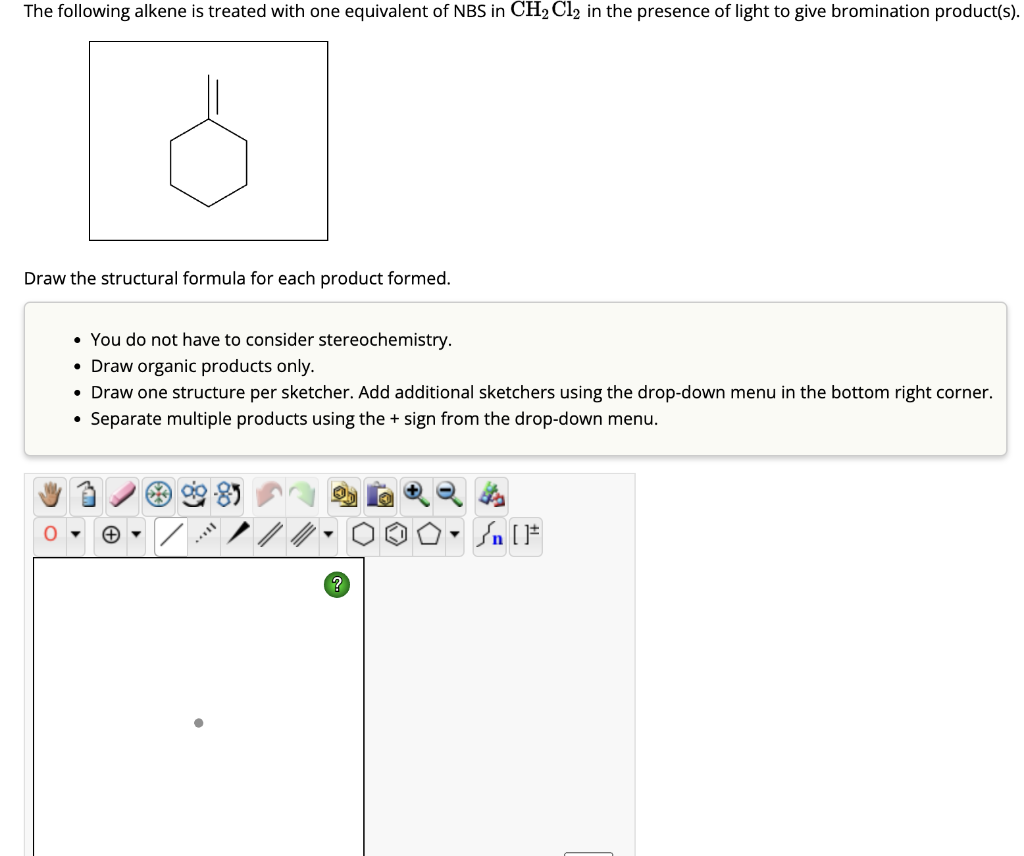Click the methylenecyclohexane structure image
Viewport: 1024px width, 856px height.
(208, 141)
